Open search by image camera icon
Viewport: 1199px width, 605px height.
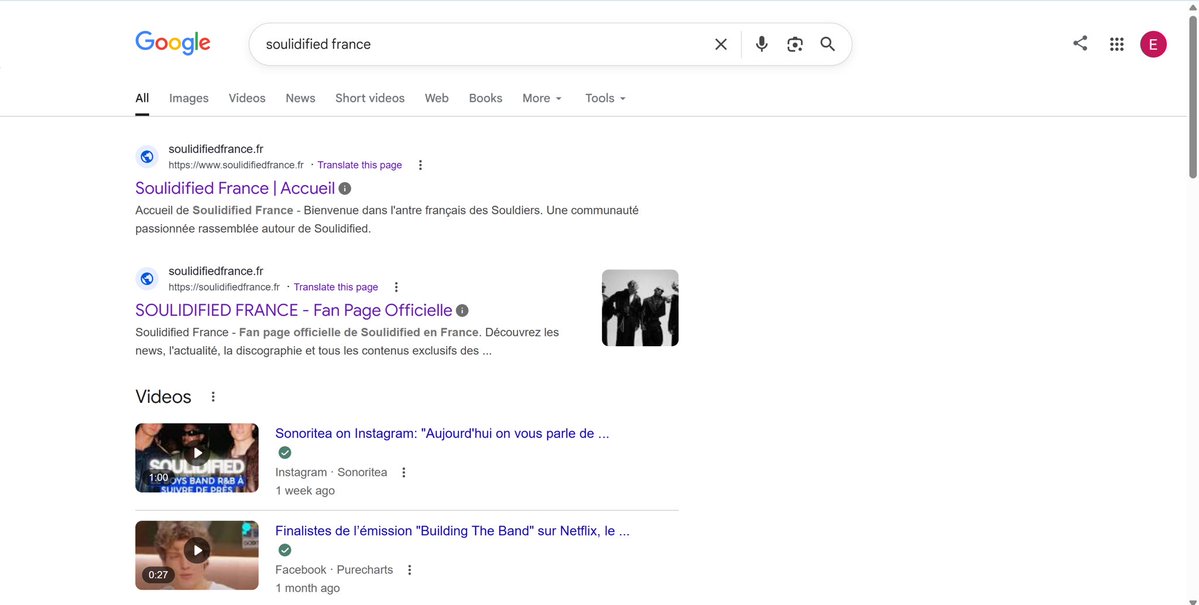click(x=794, y=44)
